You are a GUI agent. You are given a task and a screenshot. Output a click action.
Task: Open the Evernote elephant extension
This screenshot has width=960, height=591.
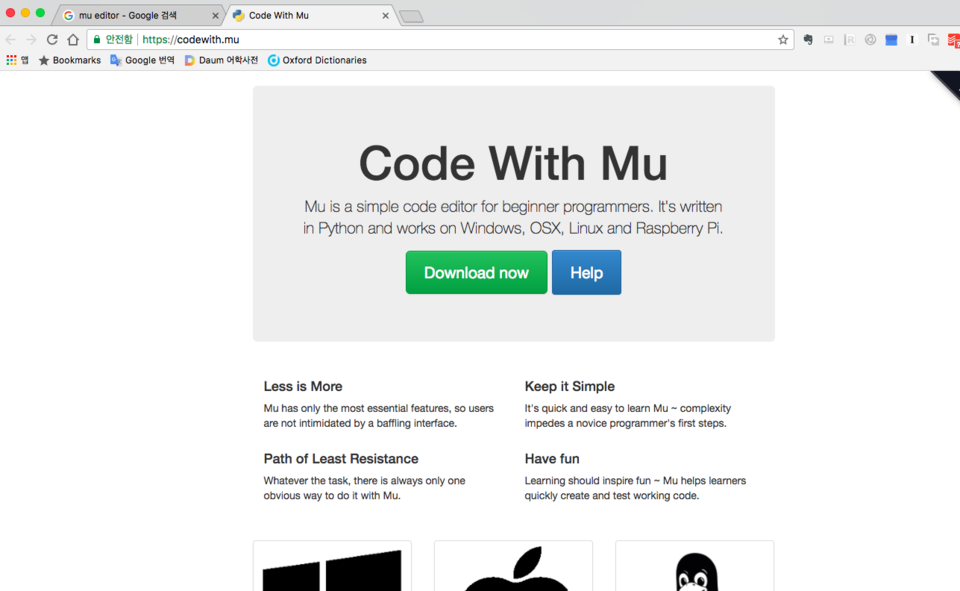pos(808,40)
